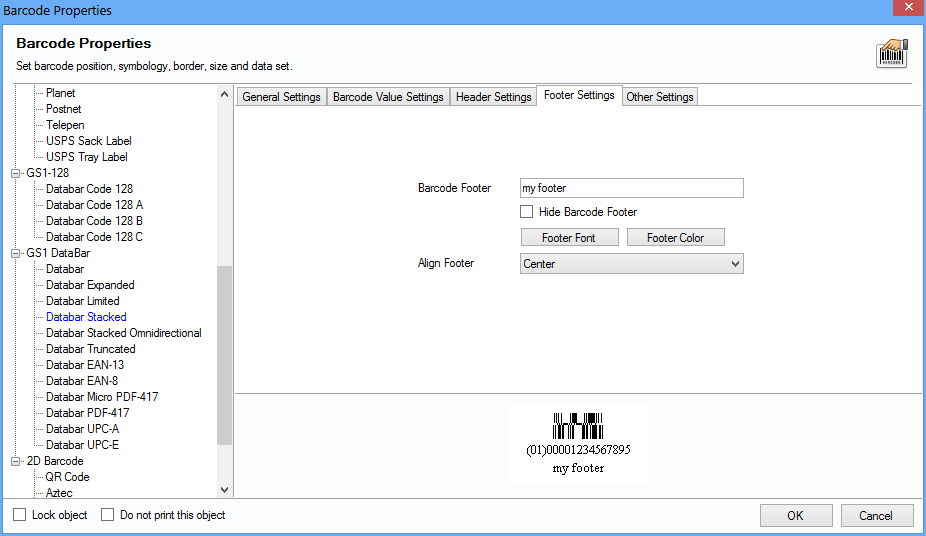This screenshot has width=926, height=536.
Task: Choose the plain Databar Code 128 item
Action: (89, 189)
